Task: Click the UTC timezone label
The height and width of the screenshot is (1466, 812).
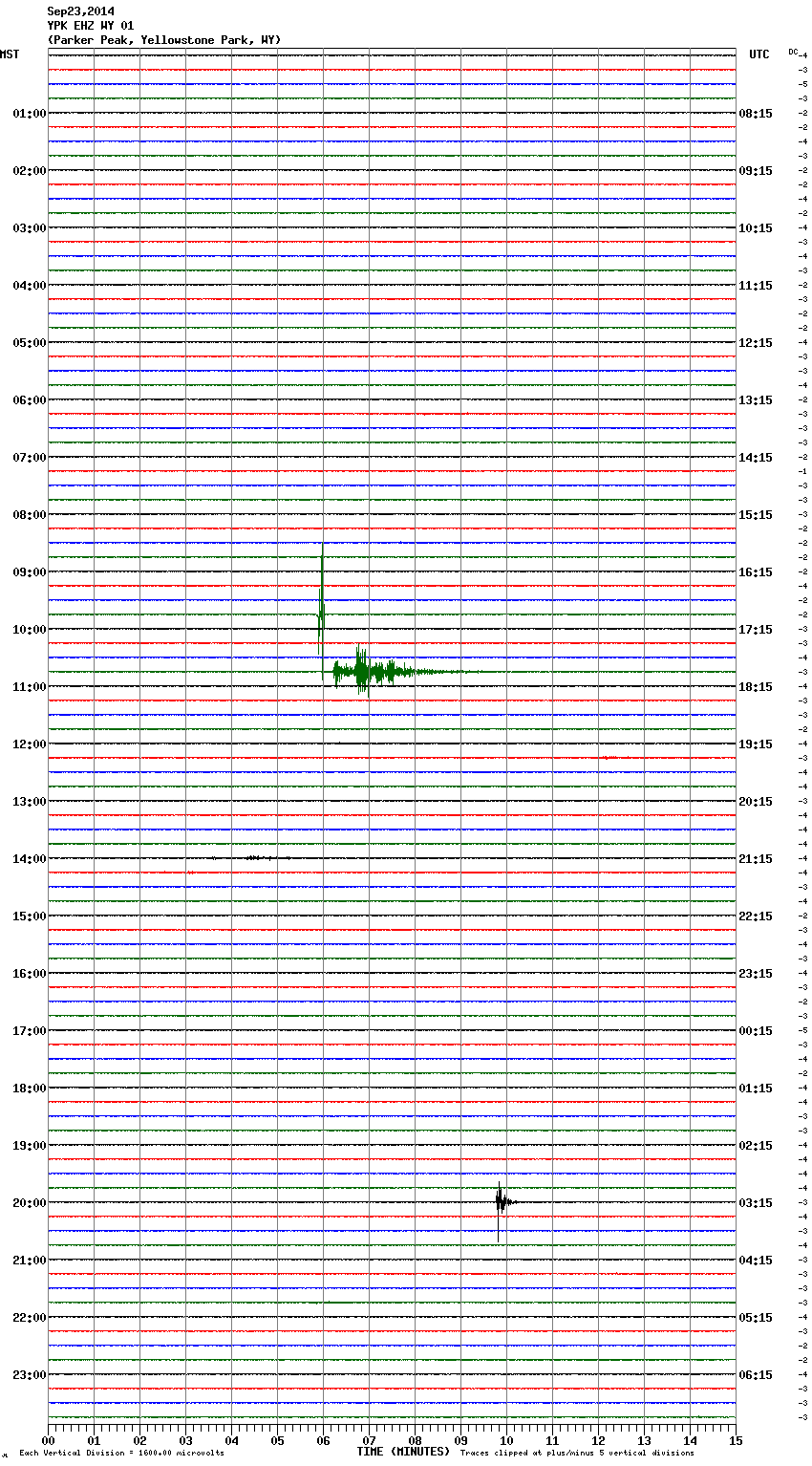Action: 759,54
